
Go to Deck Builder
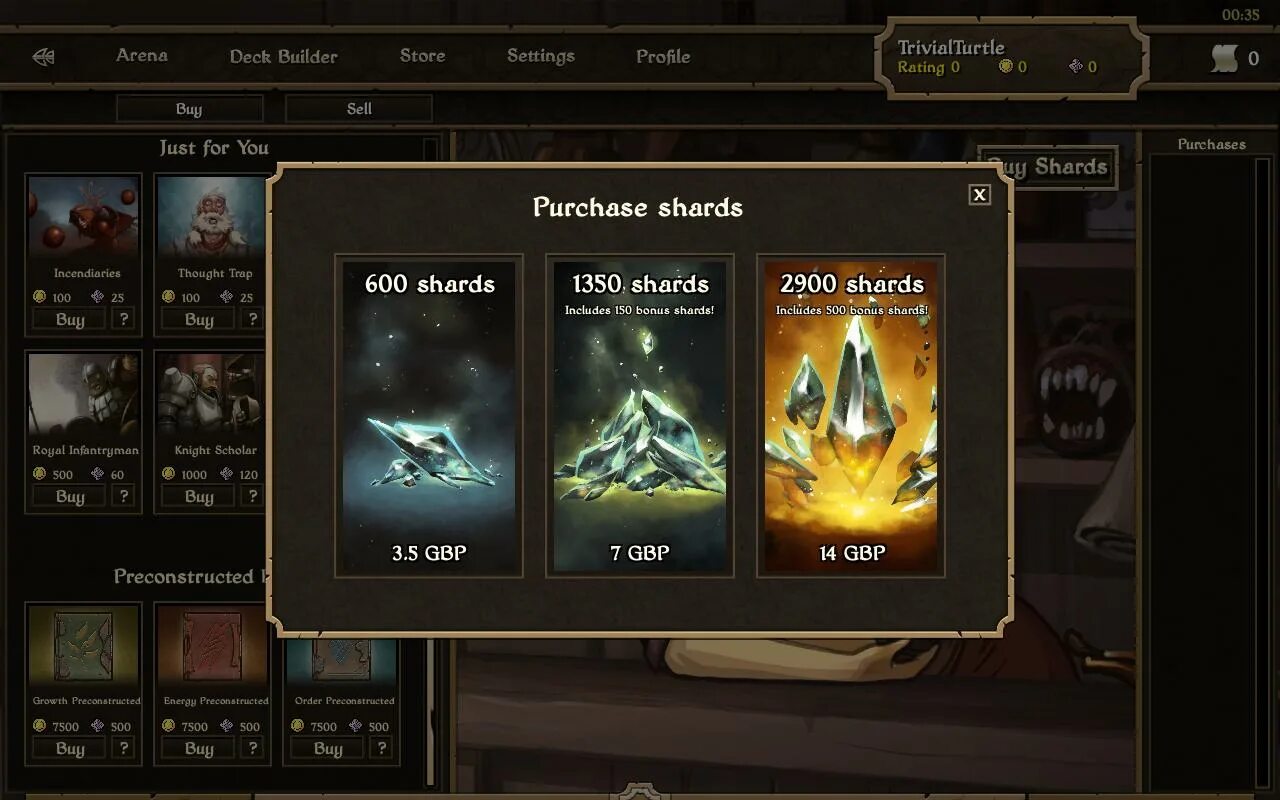284,56
